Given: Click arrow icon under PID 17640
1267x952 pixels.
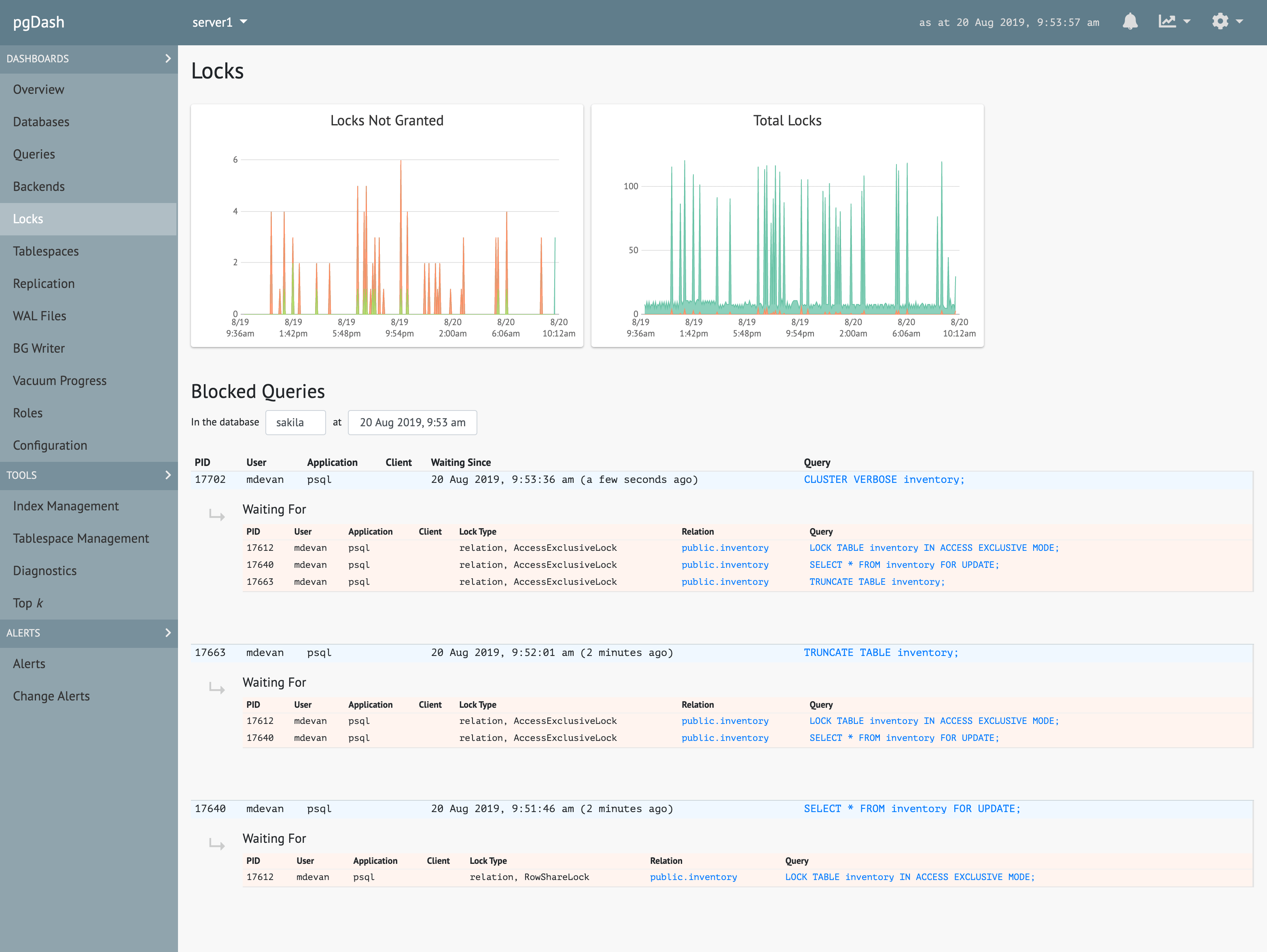Looking at the screenshot, I should tap(216, 844).
